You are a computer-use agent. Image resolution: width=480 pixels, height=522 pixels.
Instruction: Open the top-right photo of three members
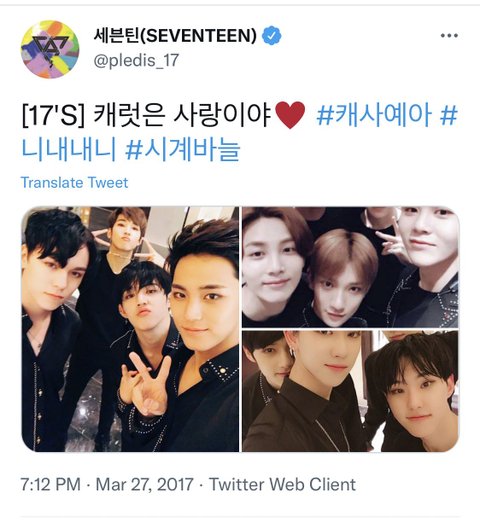pyautogui.click(x=350, y=267)
